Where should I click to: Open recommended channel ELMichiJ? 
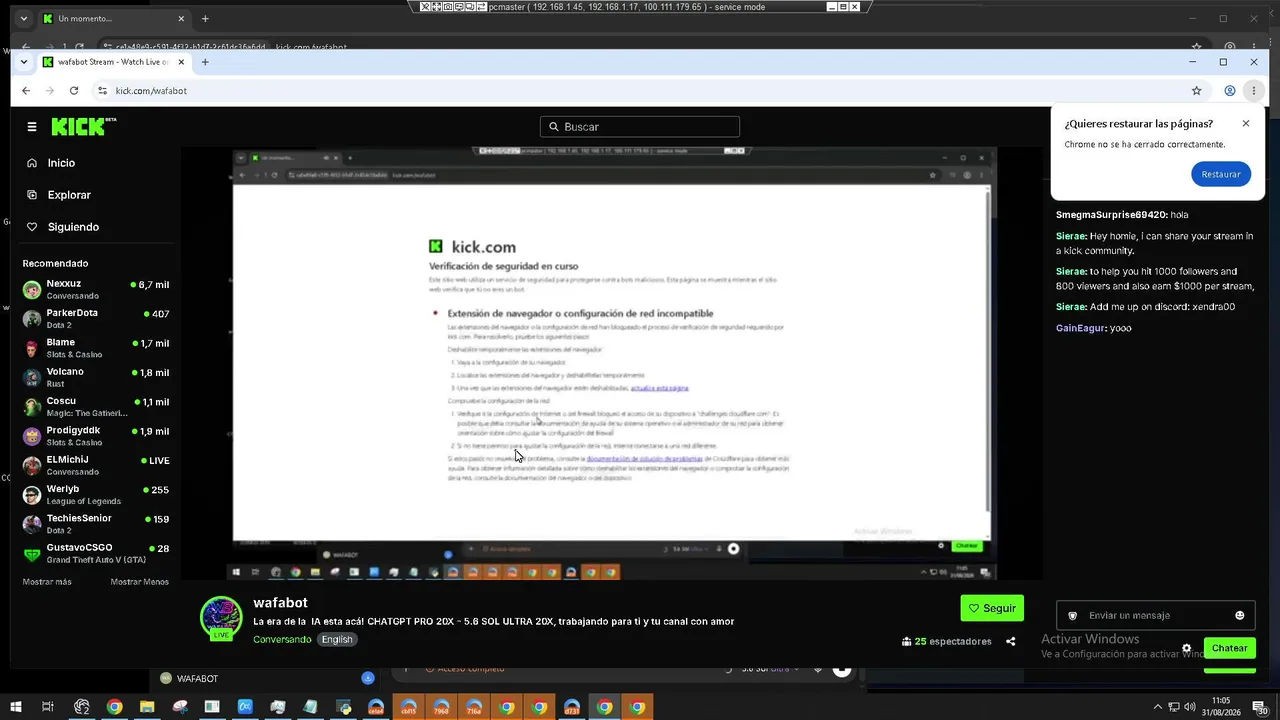[x=95, y=465]
